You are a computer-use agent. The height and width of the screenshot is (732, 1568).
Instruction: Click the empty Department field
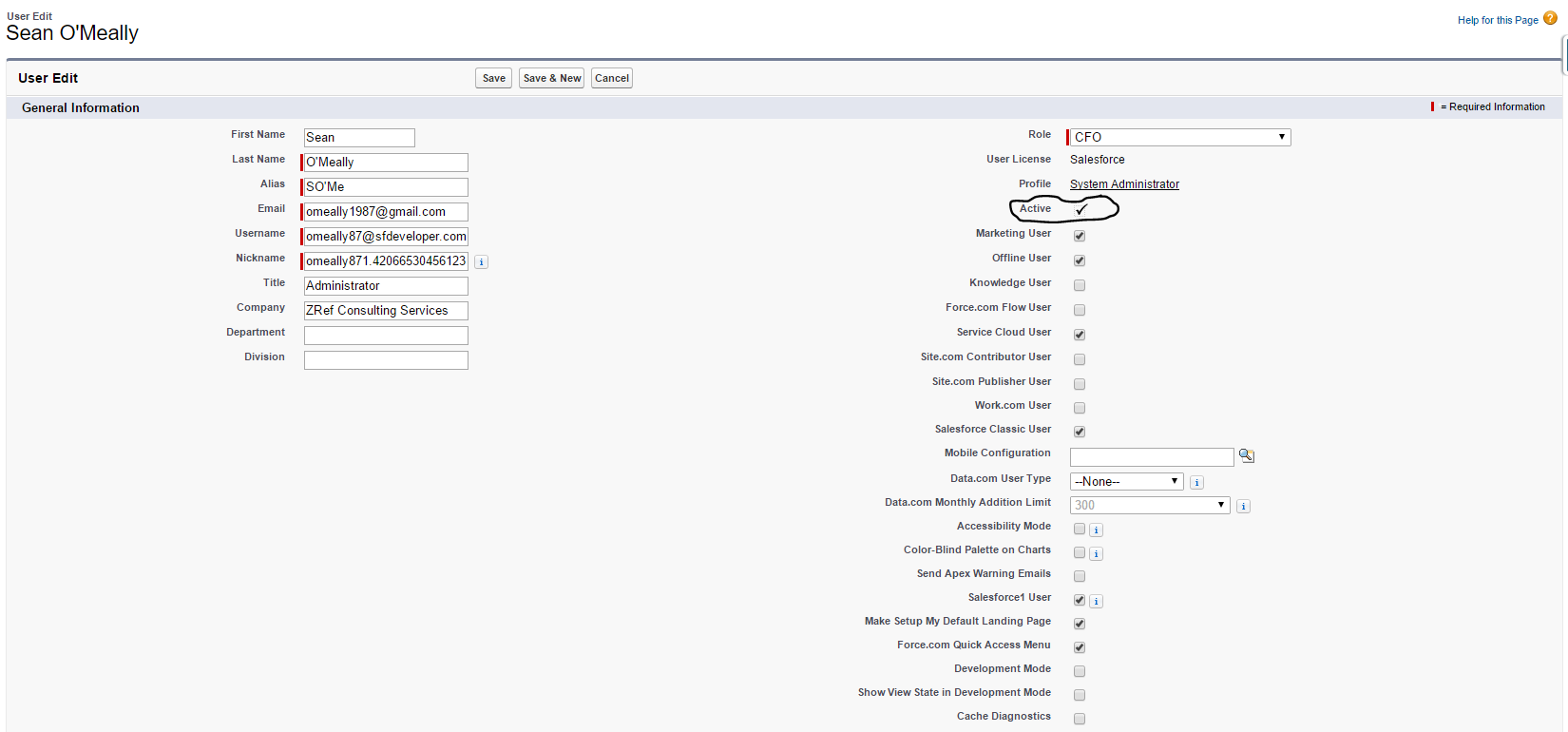pyautogui.click(x=386, y=336)
